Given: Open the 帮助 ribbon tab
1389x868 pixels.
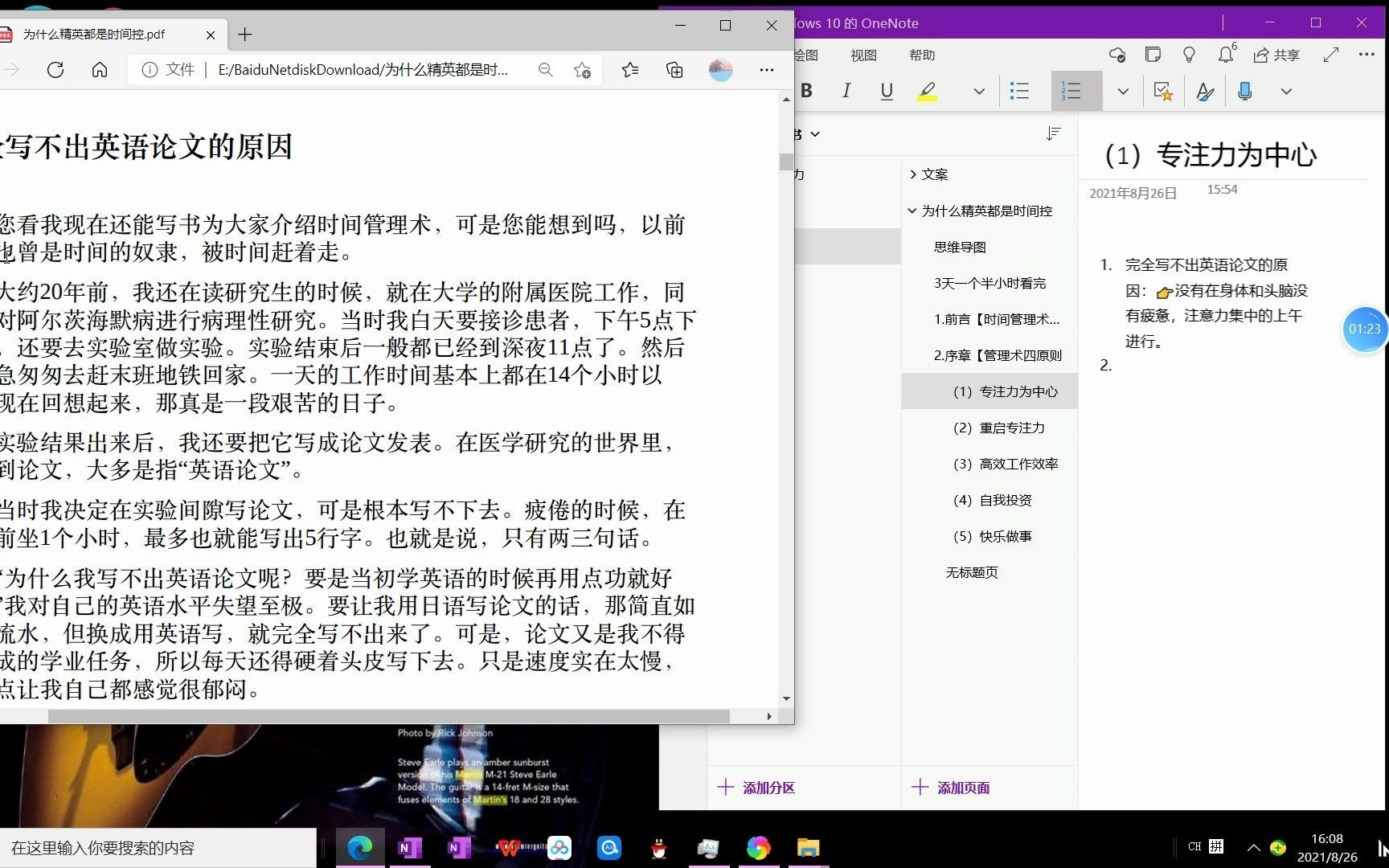Looking at the screenshot, I should 922,55.
